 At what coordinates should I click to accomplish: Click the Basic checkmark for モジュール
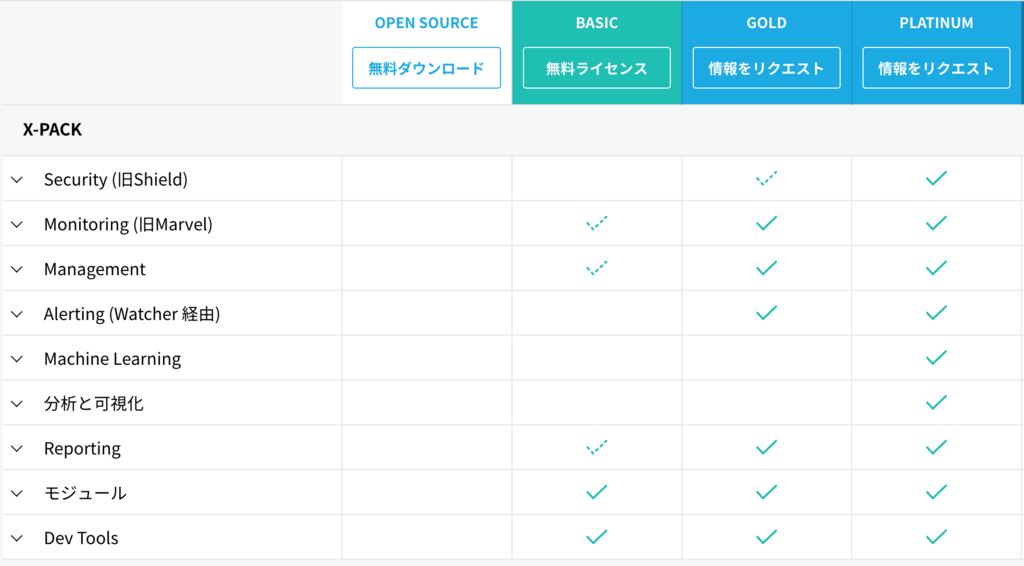(x=596, y=492)
